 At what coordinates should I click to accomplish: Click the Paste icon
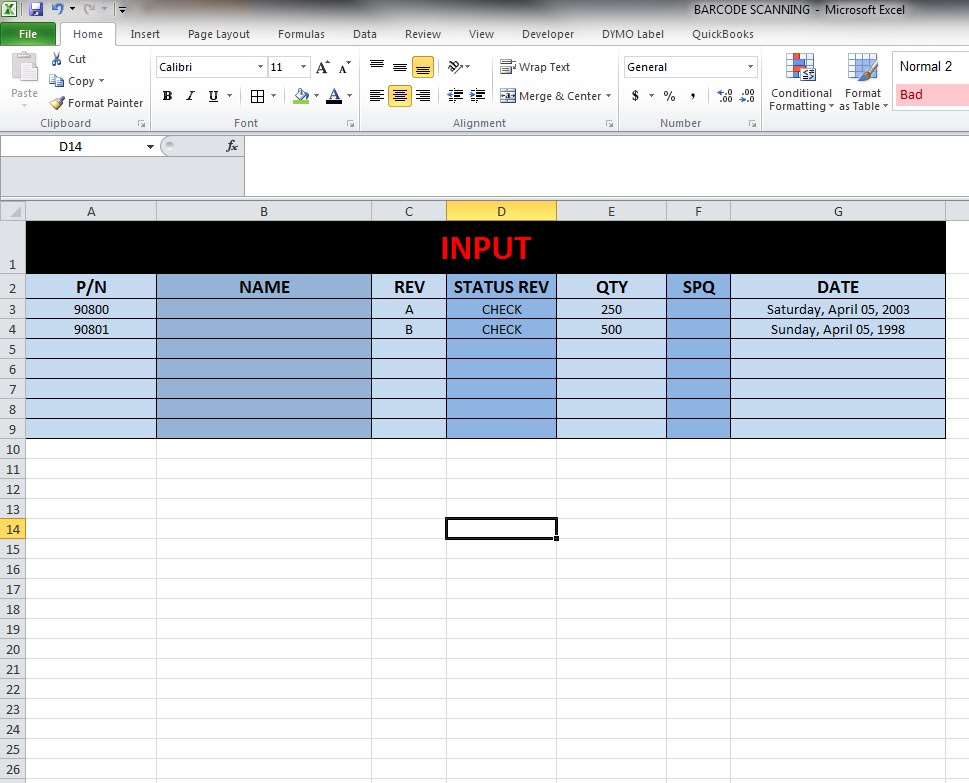(25, 68)
